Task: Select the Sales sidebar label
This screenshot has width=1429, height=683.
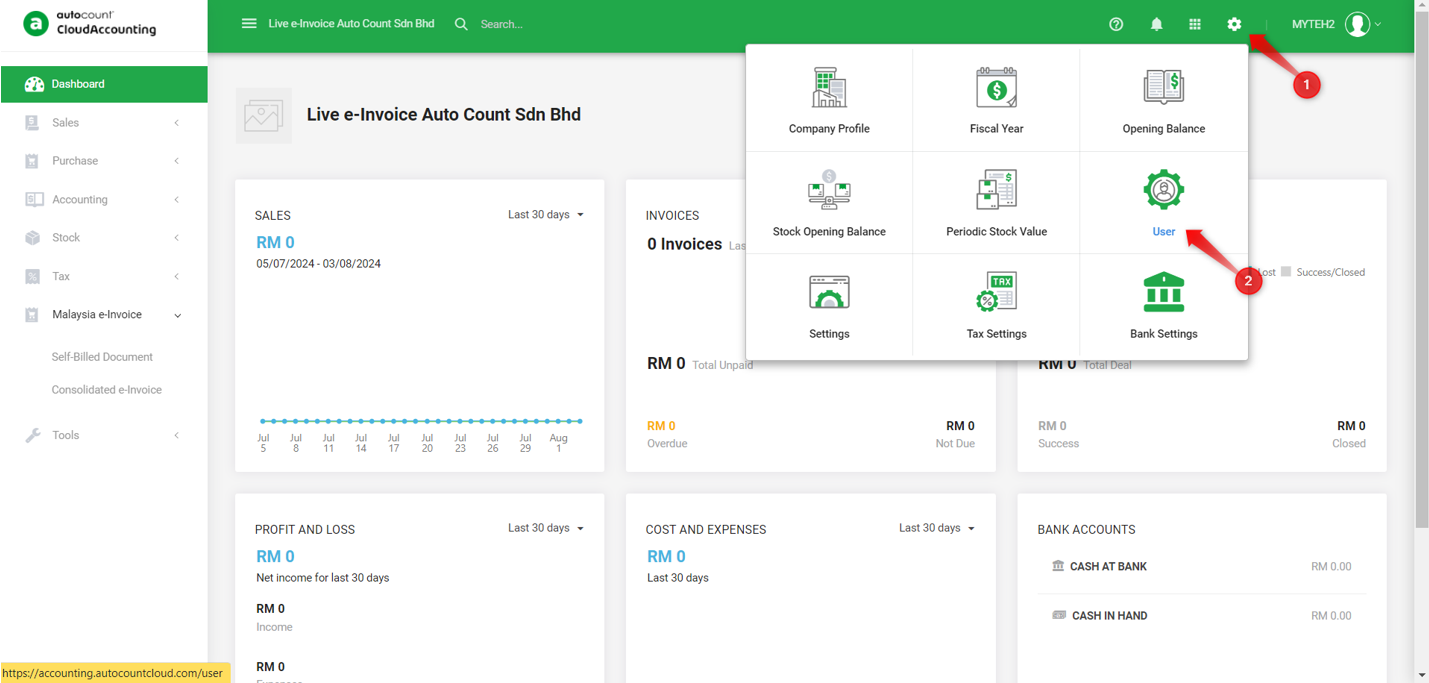Action: pyautogui.click(x=65, y=123)
